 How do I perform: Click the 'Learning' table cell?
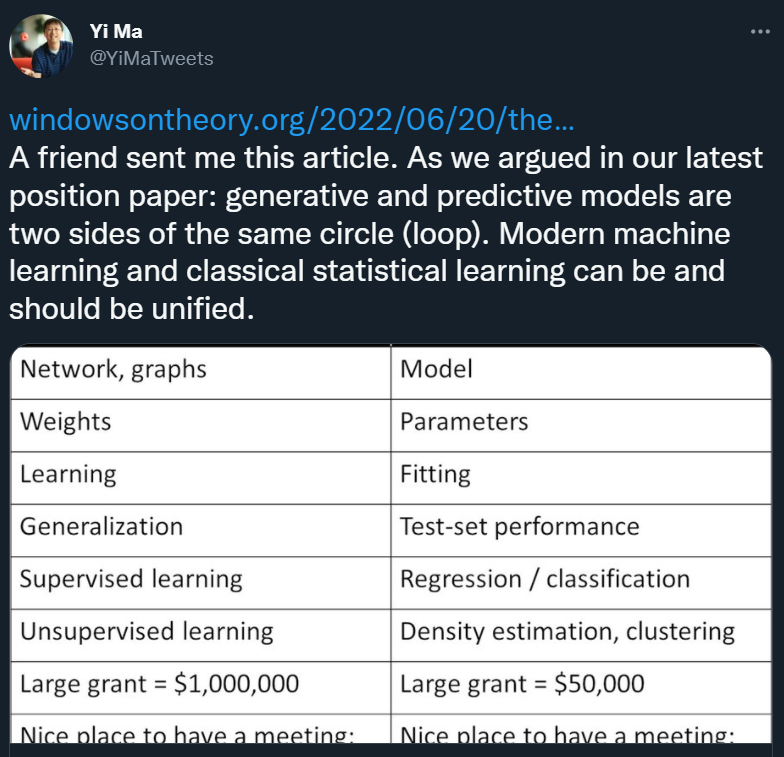[200, 478]
